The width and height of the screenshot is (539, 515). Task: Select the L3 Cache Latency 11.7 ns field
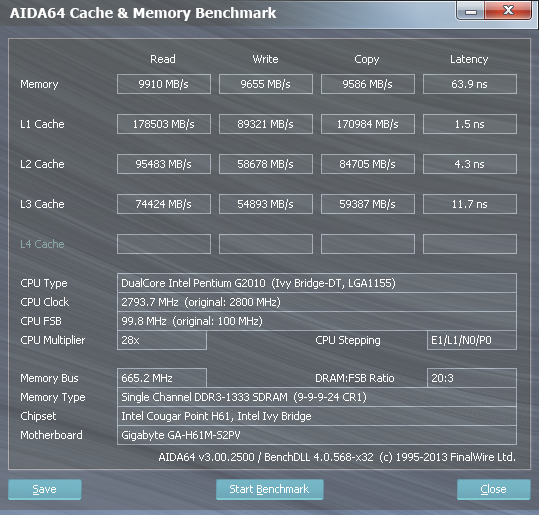point(470,204)
